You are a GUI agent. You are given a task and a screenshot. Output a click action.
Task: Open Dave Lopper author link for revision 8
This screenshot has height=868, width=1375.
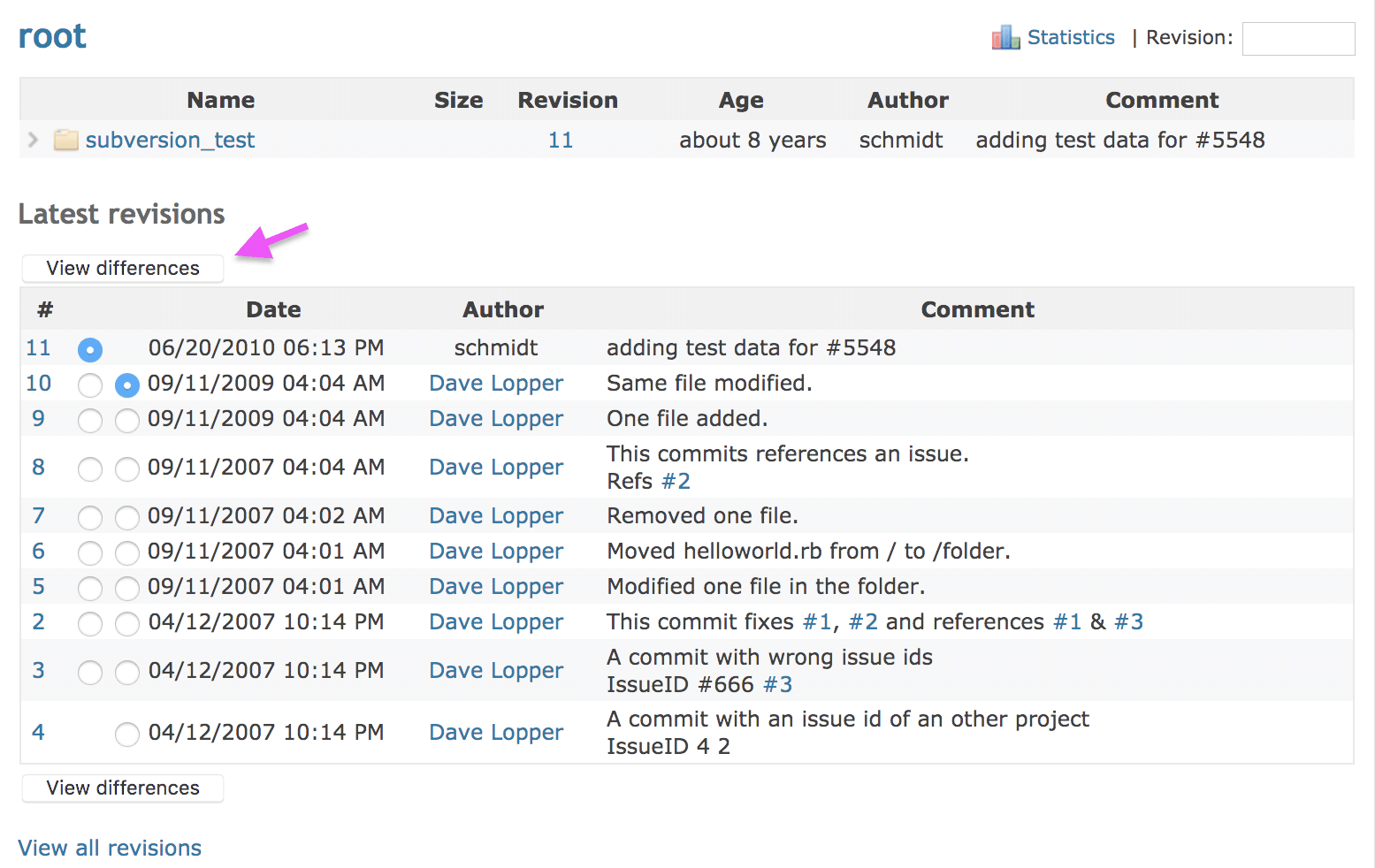(496, 467)
